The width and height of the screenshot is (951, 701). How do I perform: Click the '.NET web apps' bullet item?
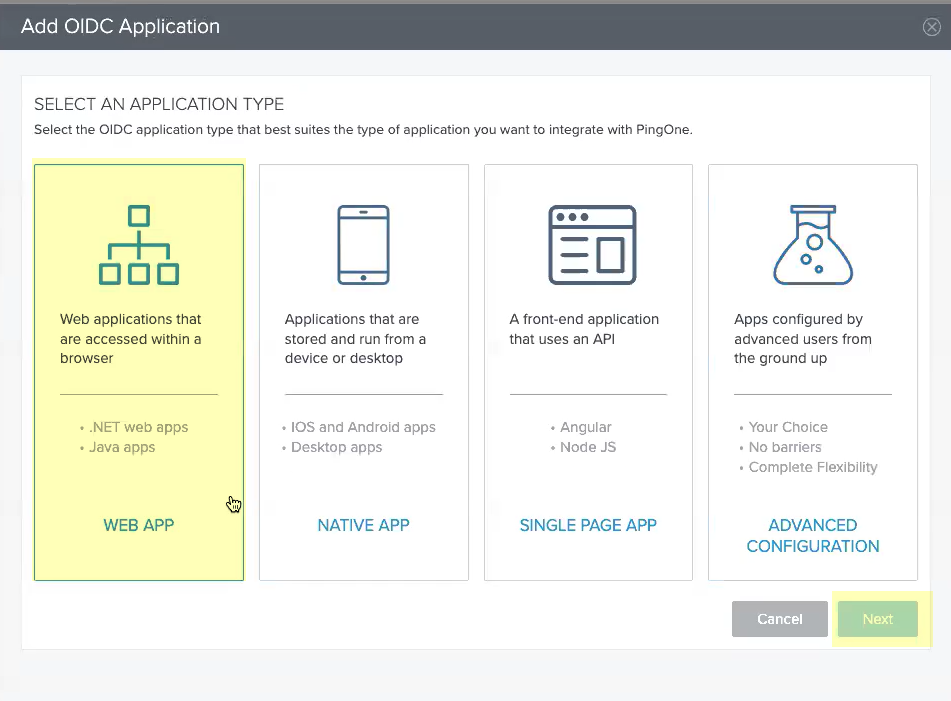(x=138, y=427)
